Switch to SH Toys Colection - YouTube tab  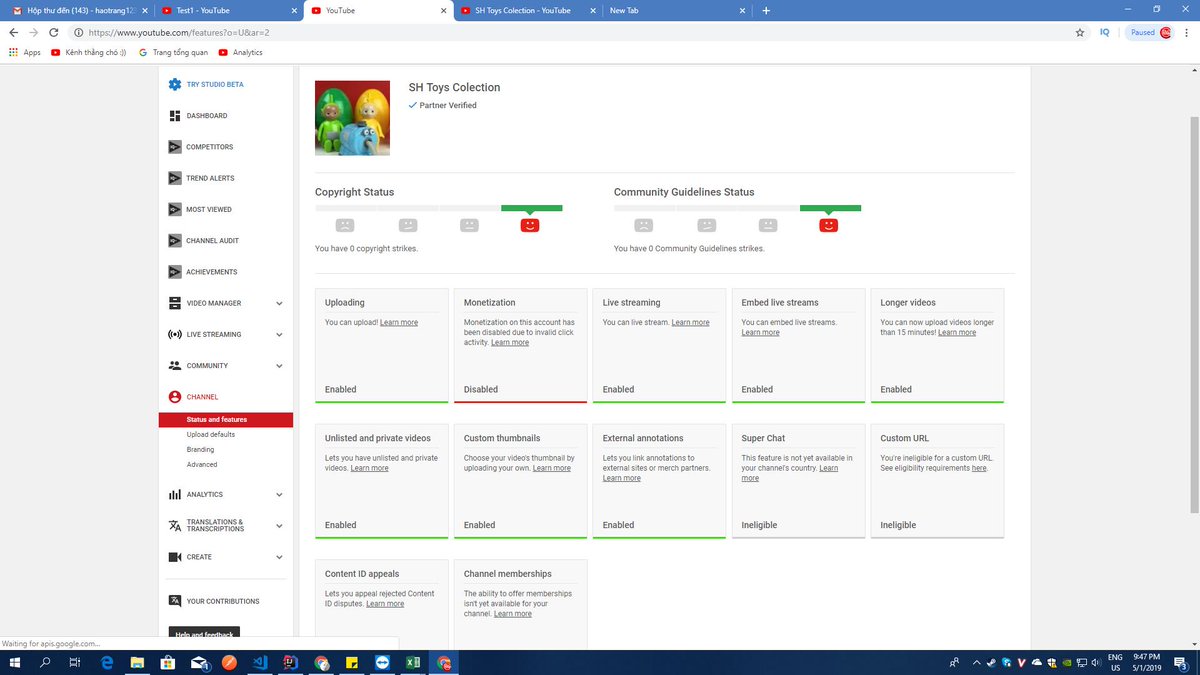[527, 10]
